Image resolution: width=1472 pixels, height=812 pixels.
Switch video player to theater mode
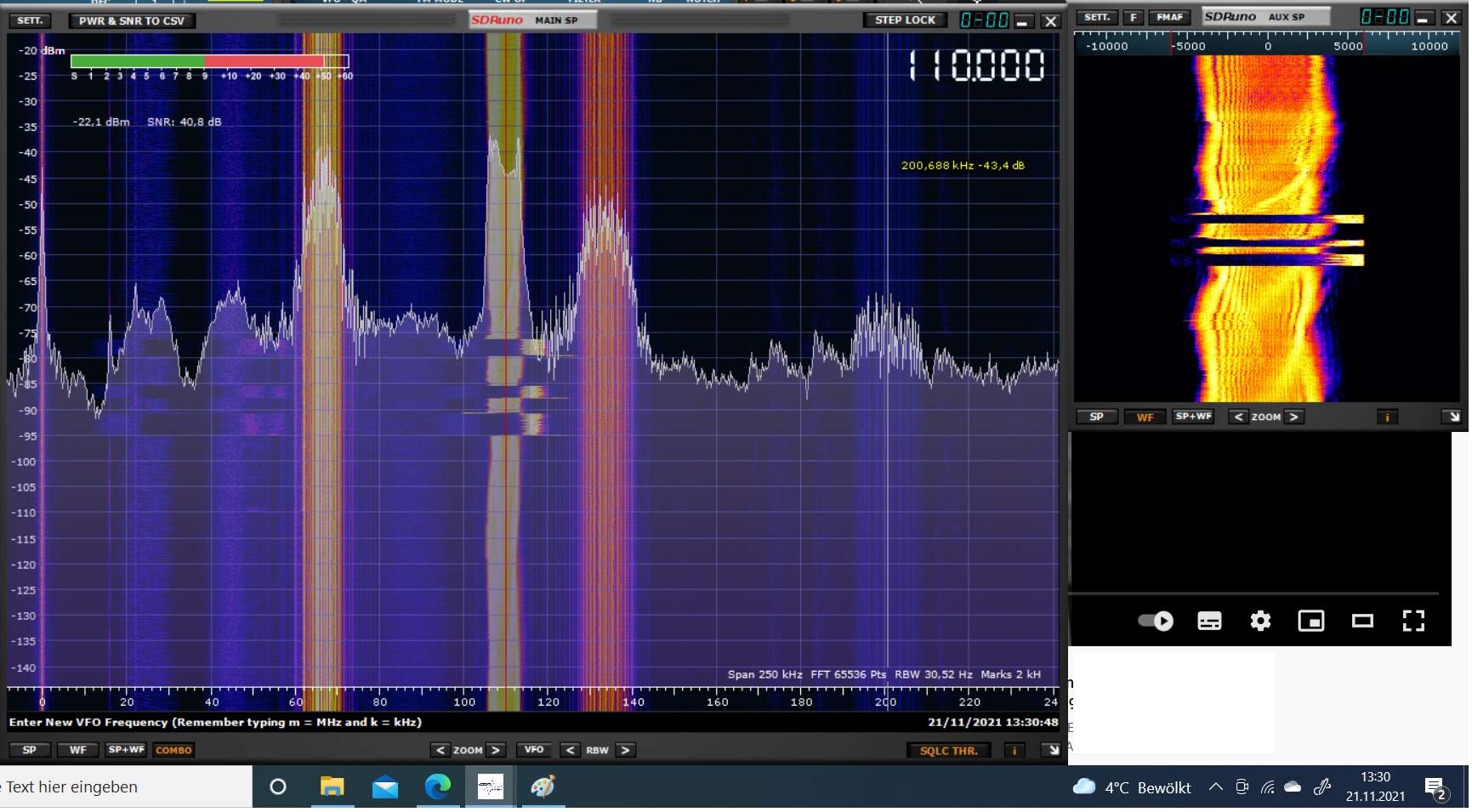click(x=1362, y=622)
